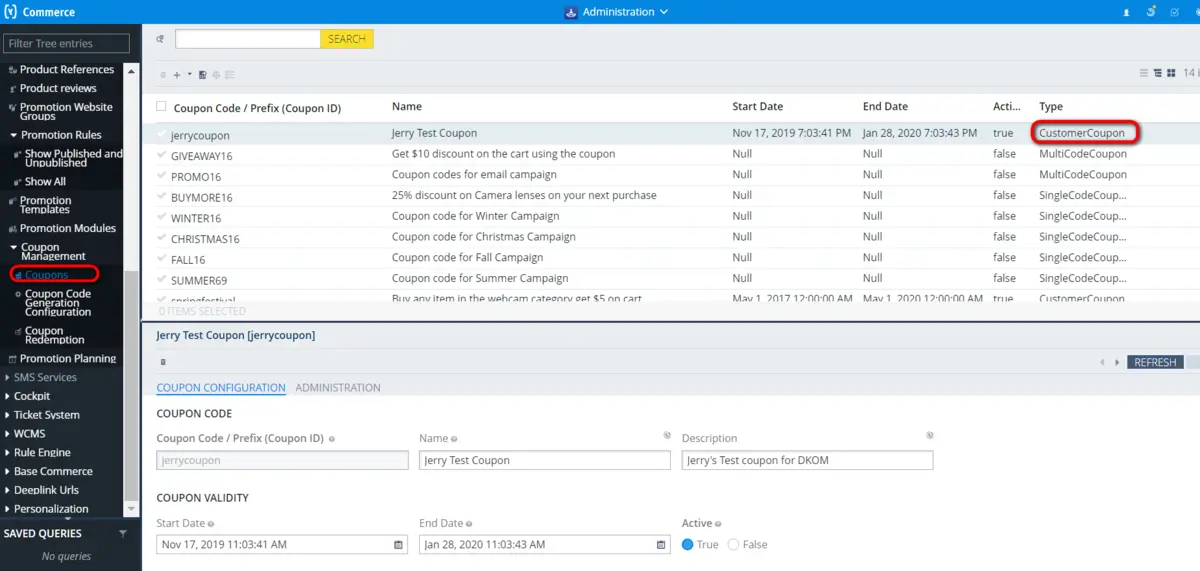
Task: Set Active to True
Action: pyautogui.click(x=688, y=545)
